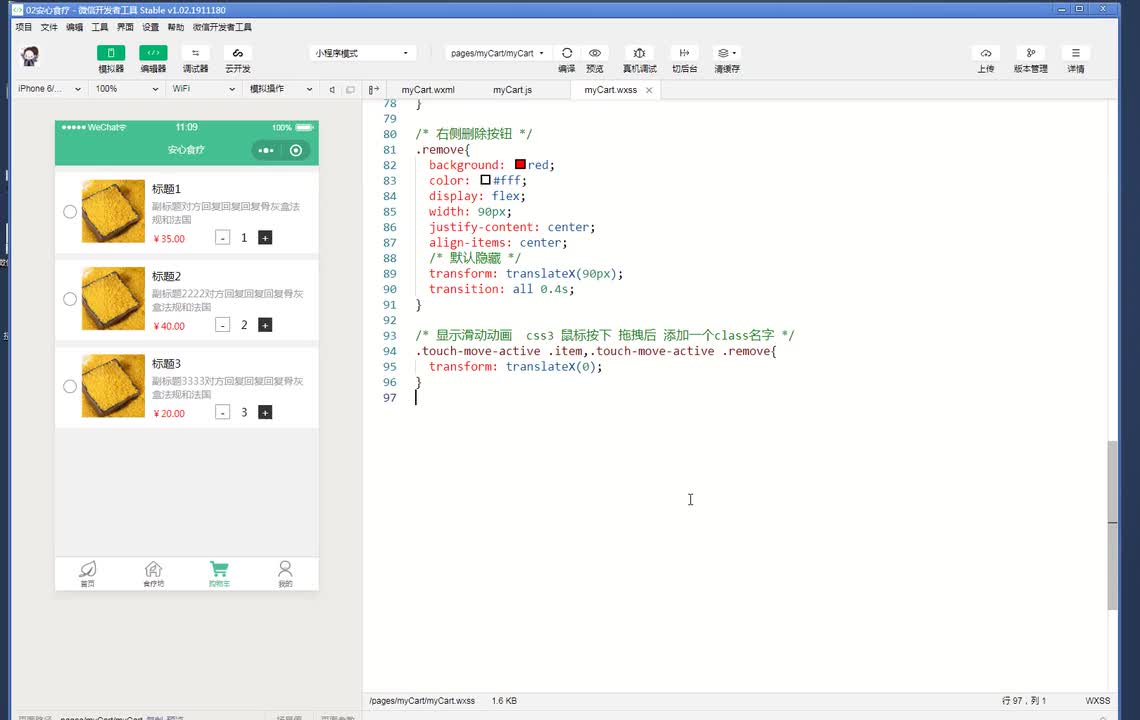Image resolution: width=1140 pixels, height=720 pixels.
Task: Open the 微信开发者工具 menu
Action: 222,27
